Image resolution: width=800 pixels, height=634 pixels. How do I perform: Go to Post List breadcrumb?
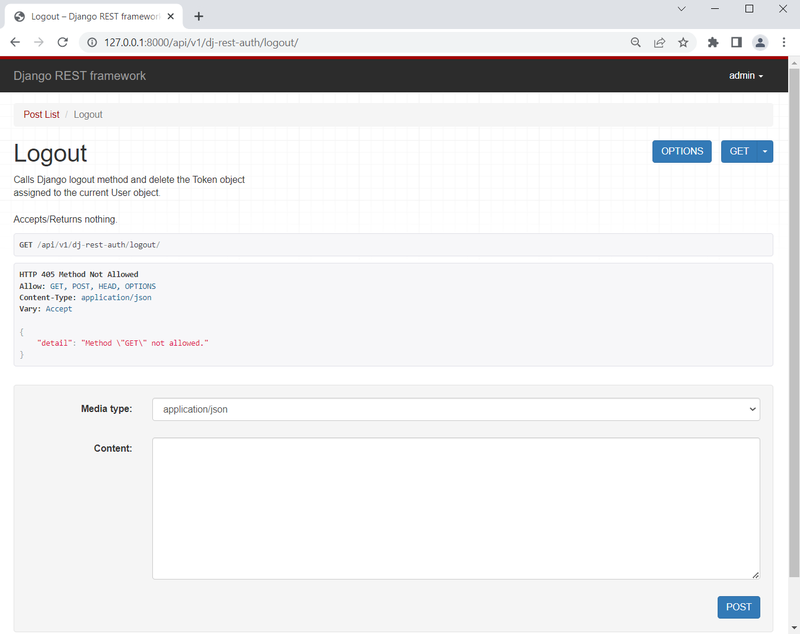pyautogui.click(x=41, y=114)
